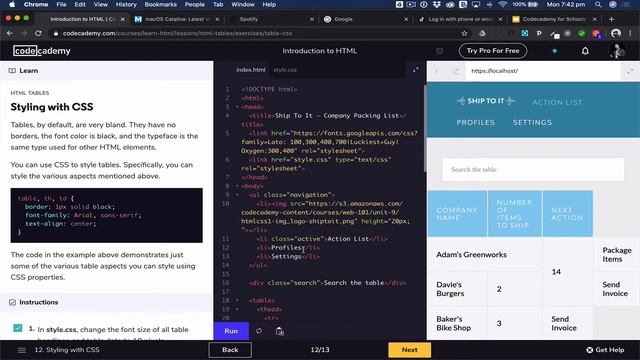
Task: Click Get Help
Action: (x=605, y=350)
